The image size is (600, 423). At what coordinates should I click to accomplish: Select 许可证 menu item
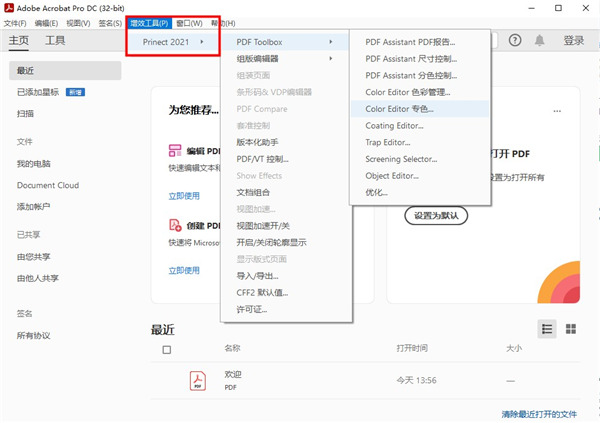pyautogui.click(x=286, y=309)
